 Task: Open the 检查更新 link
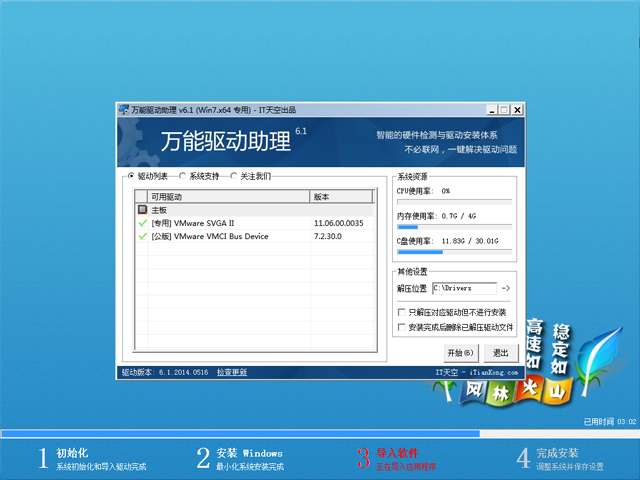(231, 372)
